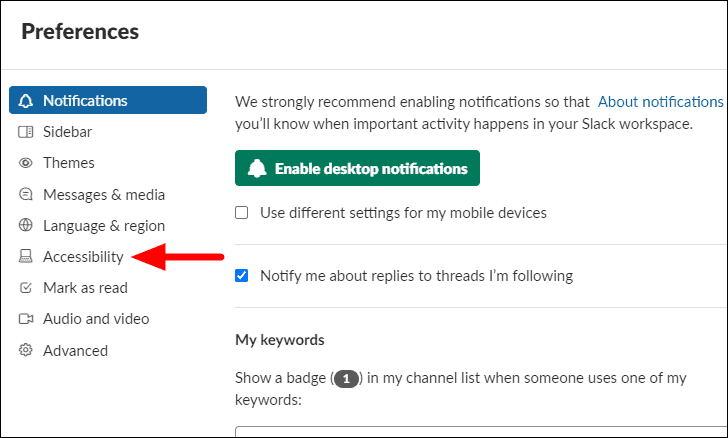Click the Sidebar panel icon
This screenshot has width=728, height=438.
26,132
